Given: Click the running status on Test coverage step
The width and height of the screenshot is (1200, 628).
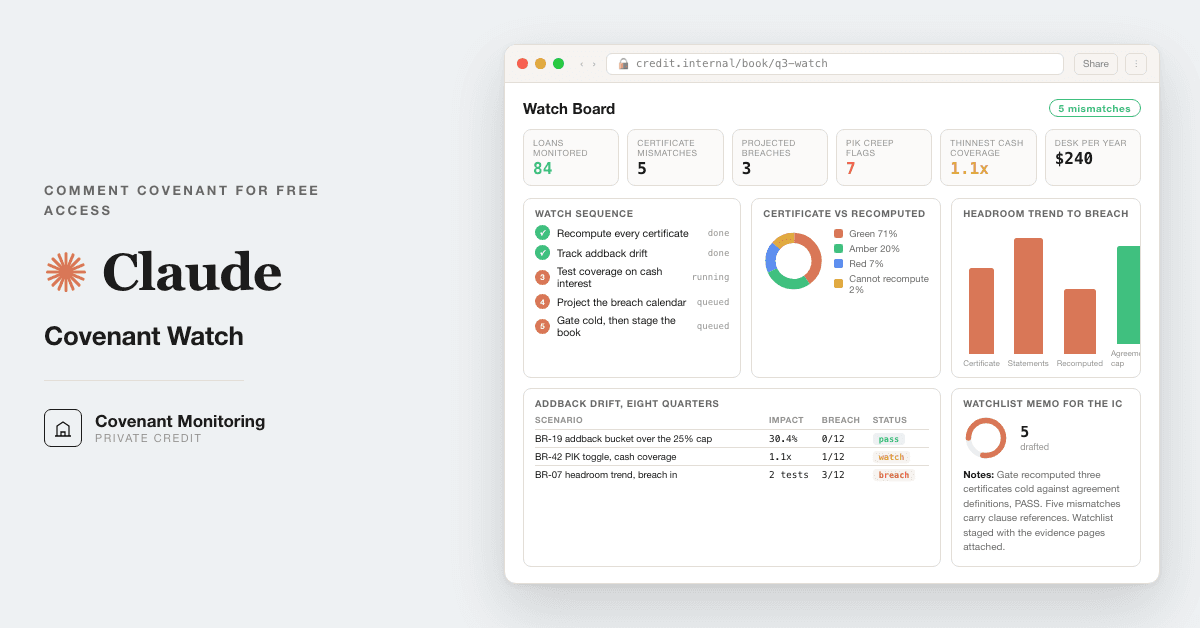Looking at the screenshot, I should [710, 277].
